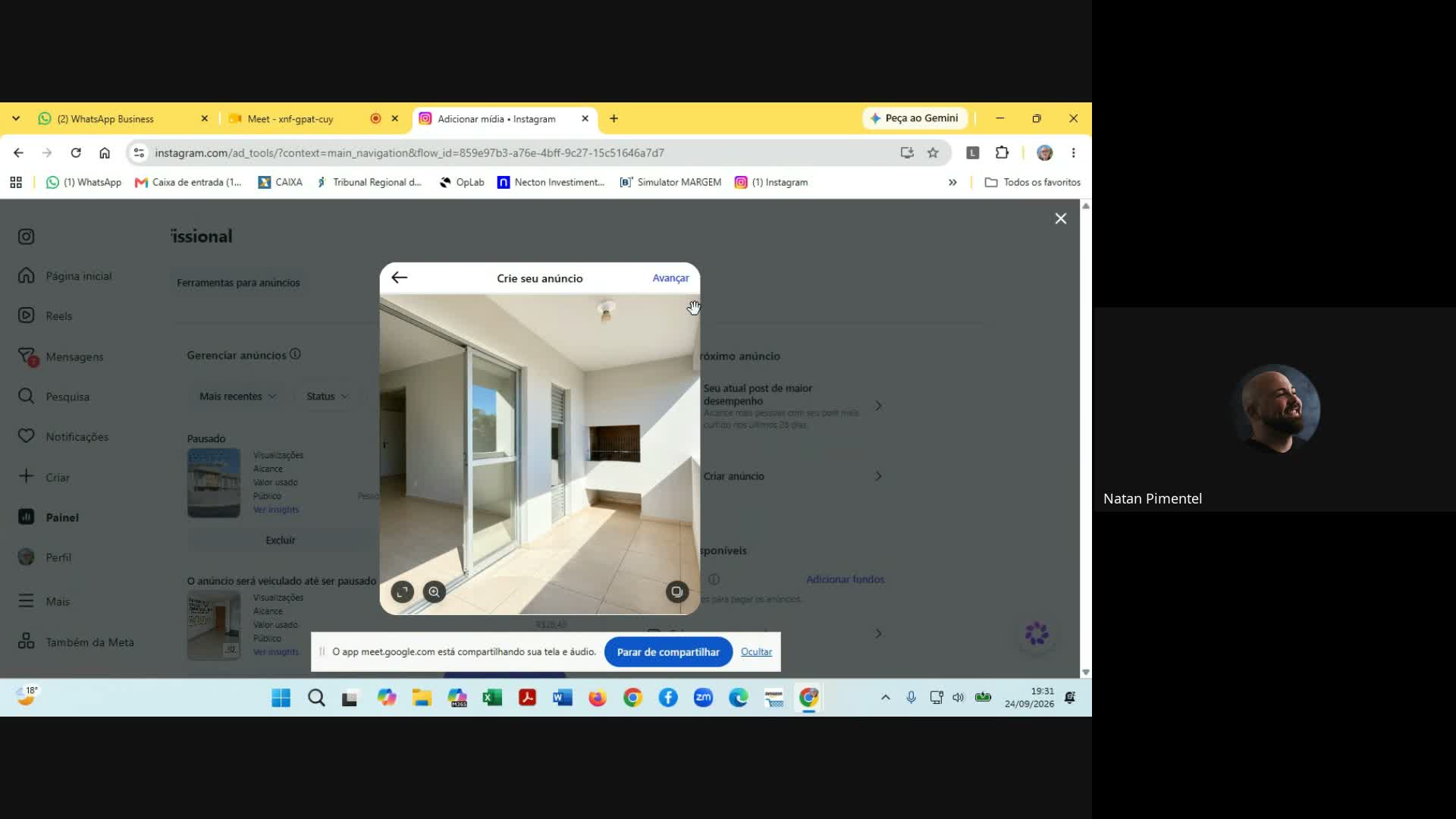1456x819 pixels.
Task: Open the Painel dashboard icon
Action: 27,516
